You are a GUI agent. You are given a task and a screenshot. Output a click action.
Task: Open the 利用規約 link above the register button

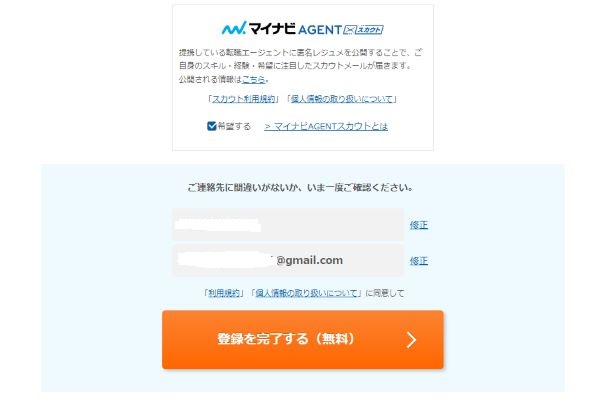click(x=224, y=293)
